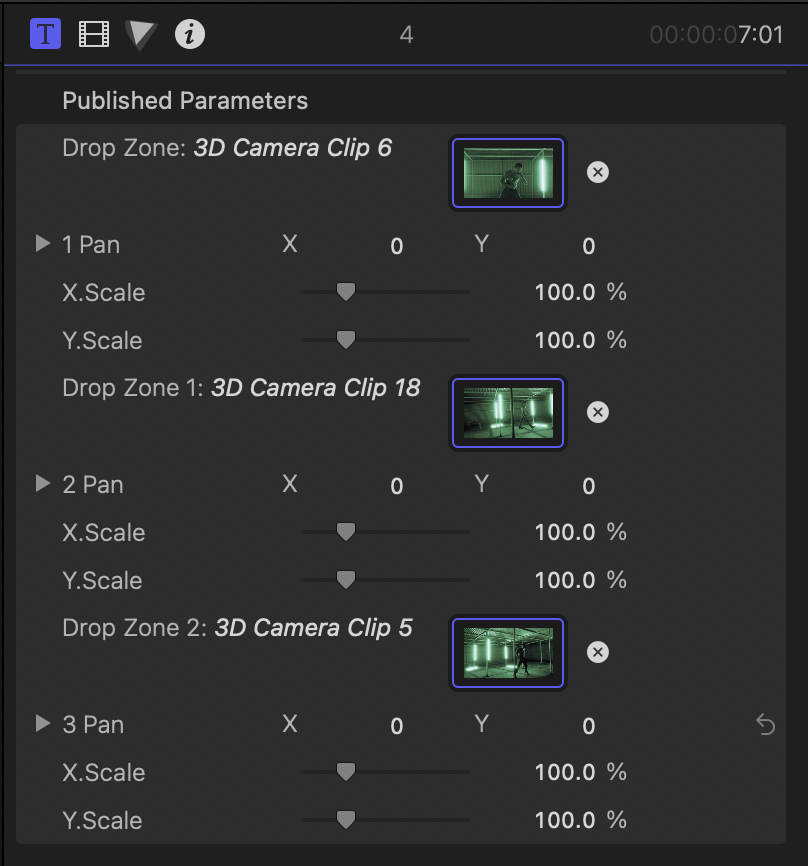Show the Info inspector
The height and width of the screenshot is (866, 808).
(190, 35)
